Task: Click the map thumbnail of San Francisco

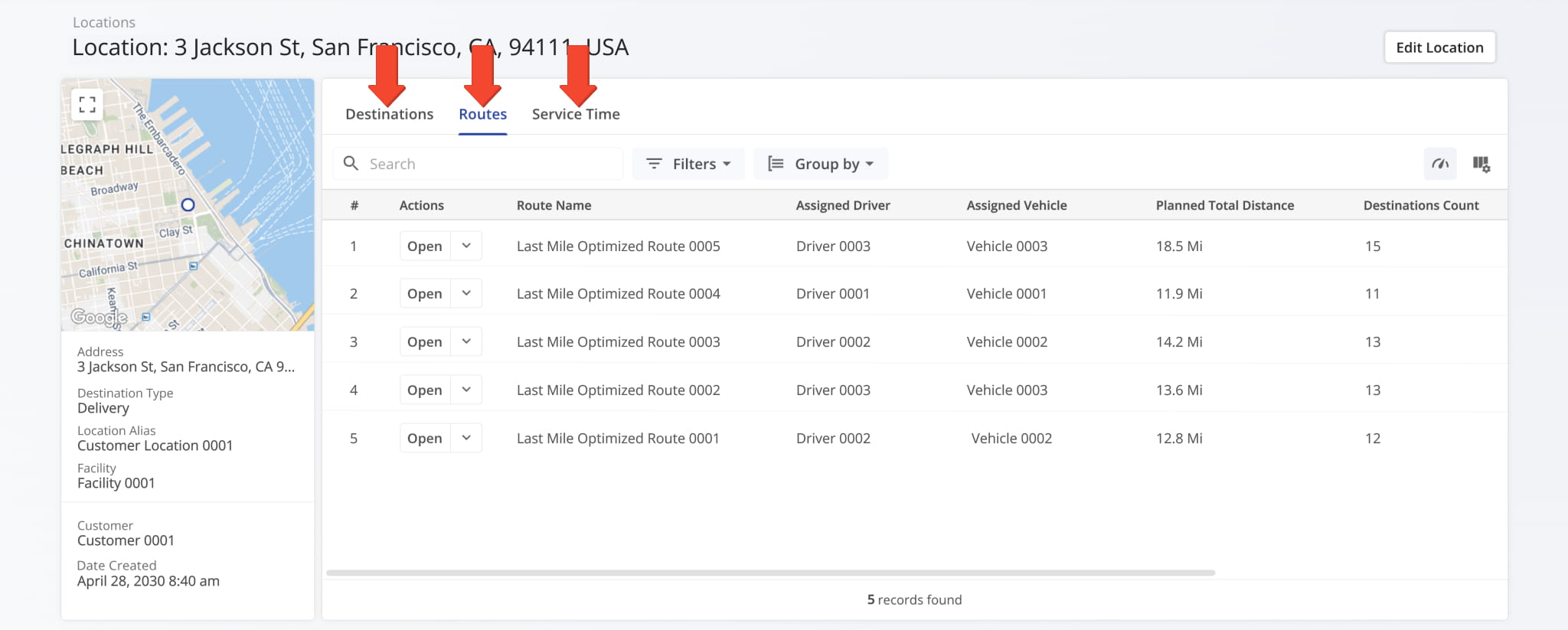Action: click(x=188, y=204)
